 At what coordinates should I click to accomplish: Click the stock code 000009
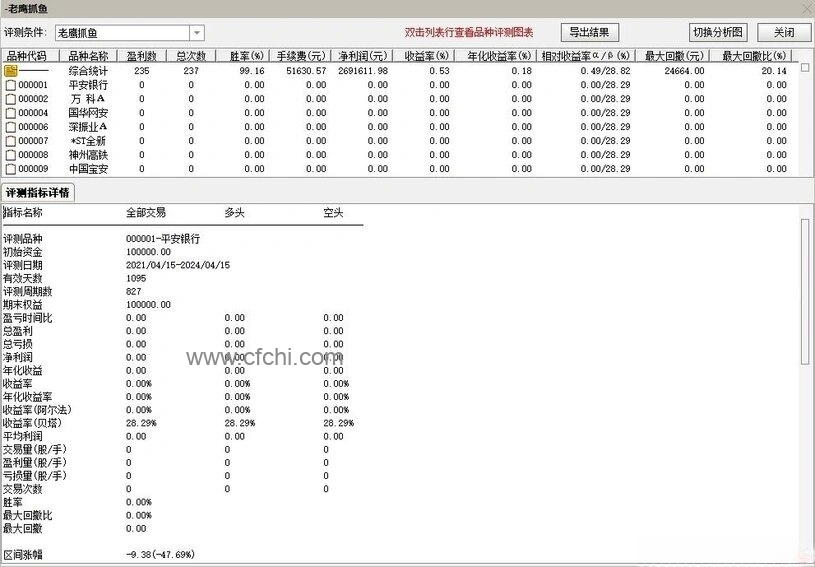click(x=33, y=169)
